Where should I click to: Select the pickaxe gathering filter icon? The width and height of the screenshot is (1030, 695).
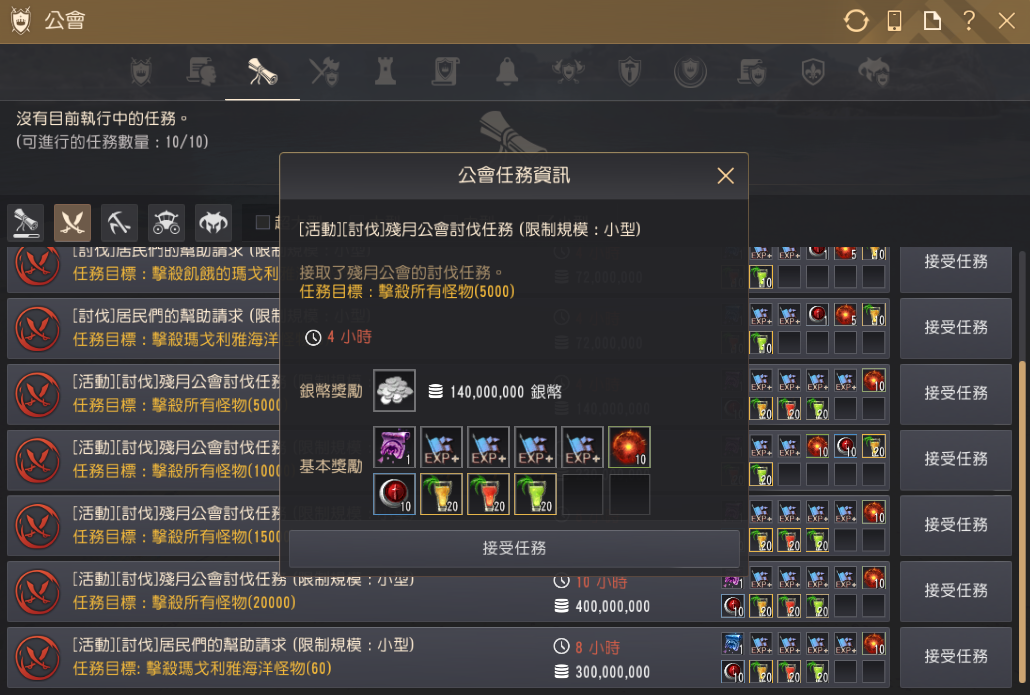[x=119, y=223]
